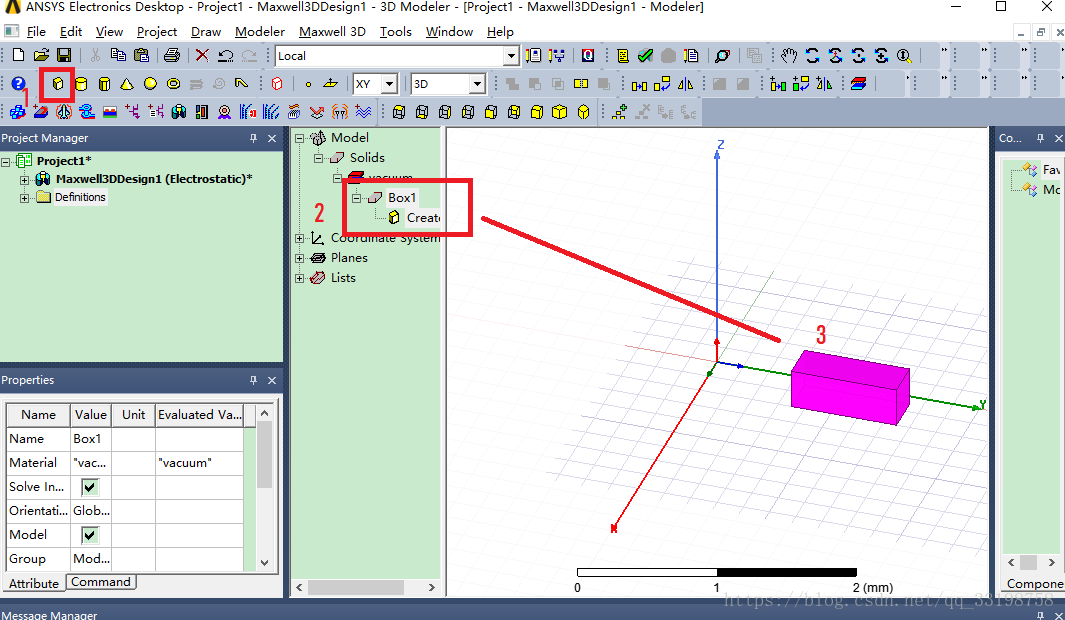
Task: Pick the Draw Sphere tool
Action: pos(150,84)
